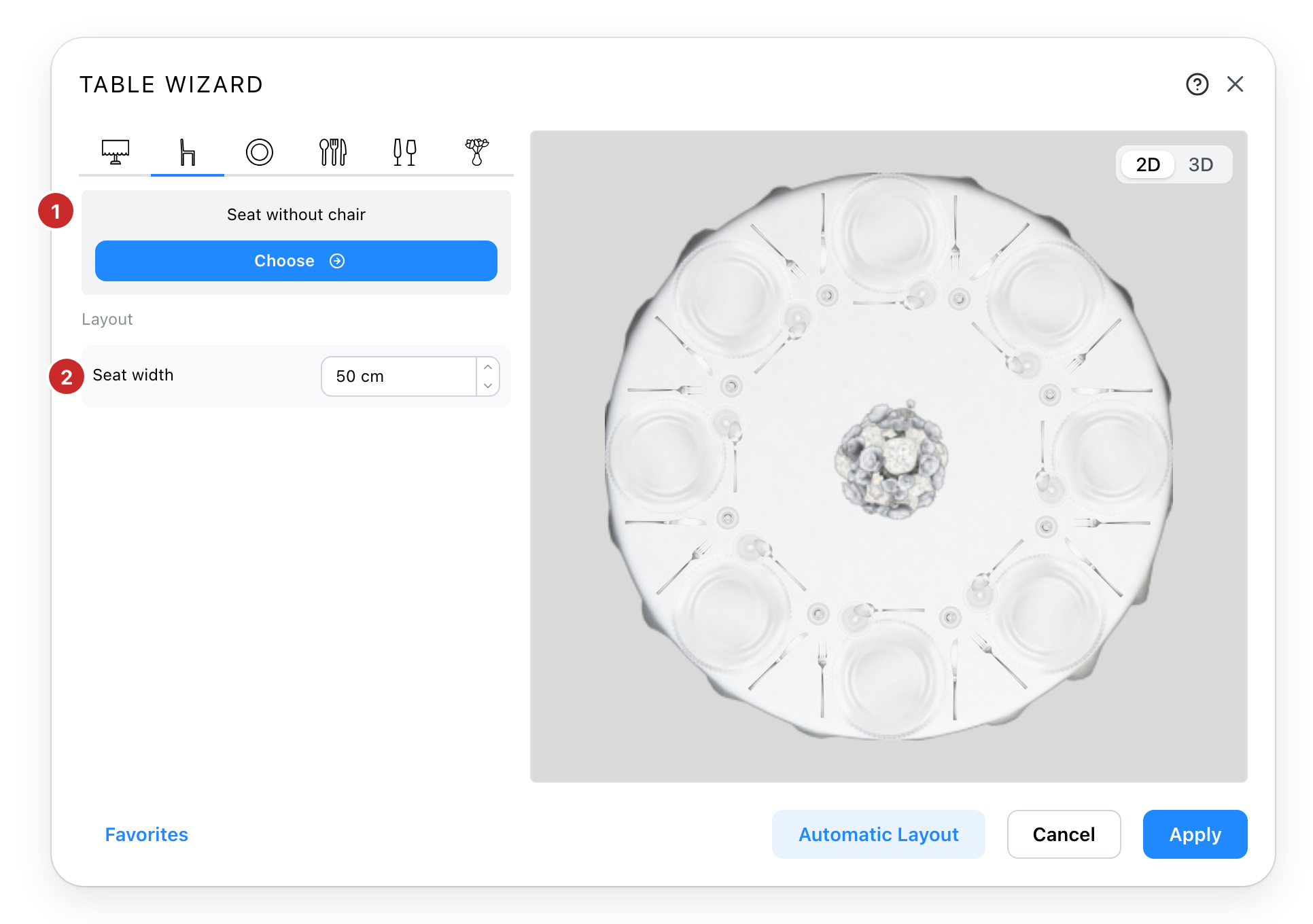The height and width of the screenshot is (924, 1313).
Task: Open the plate tab icon
Action: [x=260, y=152]
